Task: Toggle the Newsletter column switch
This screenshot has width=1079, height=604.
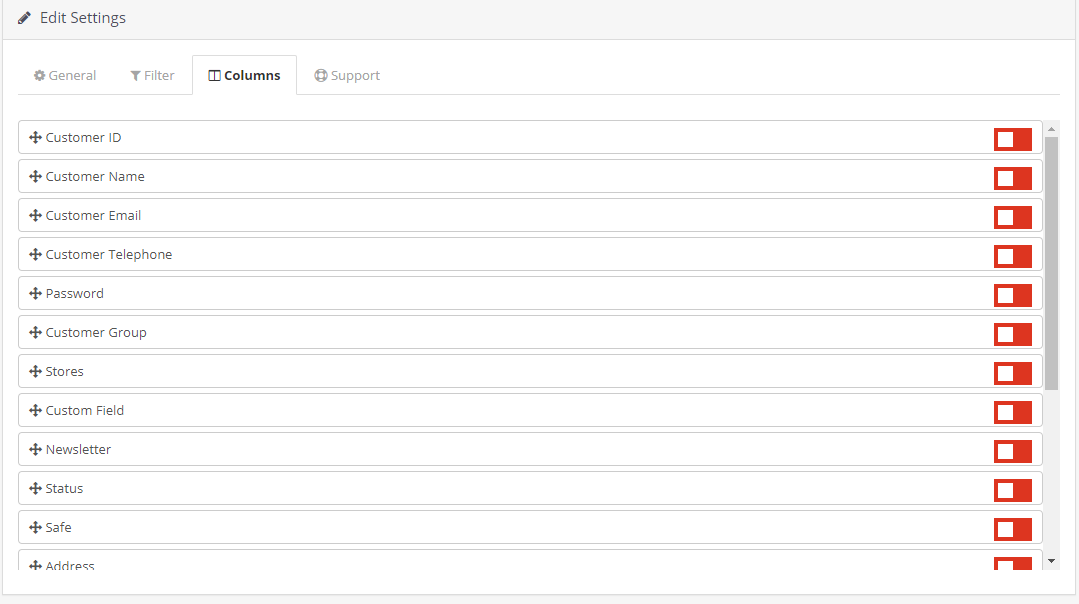Action: pyautogui.click(x=1013, y=451)
